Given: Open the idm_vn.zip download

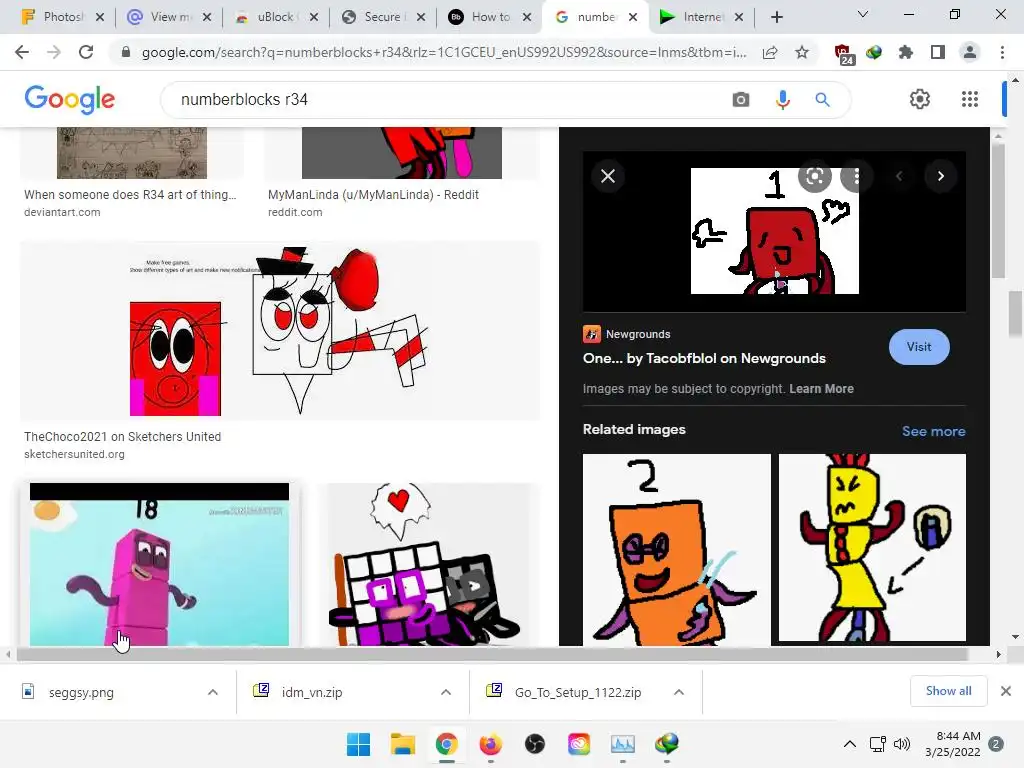Looking at the screenshot, I should [312, 692].
